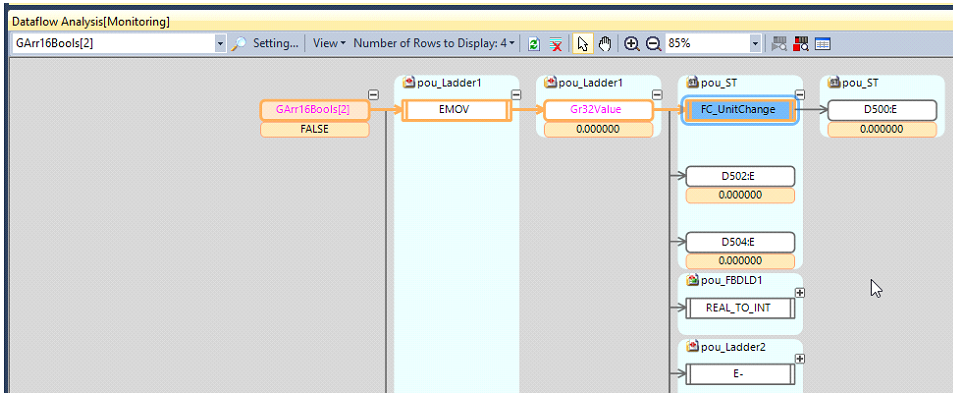The height and width of the screenshot is (397, 953).
Task: Expand the pou_Ladder2 E- group
Action: coord(800,359)
